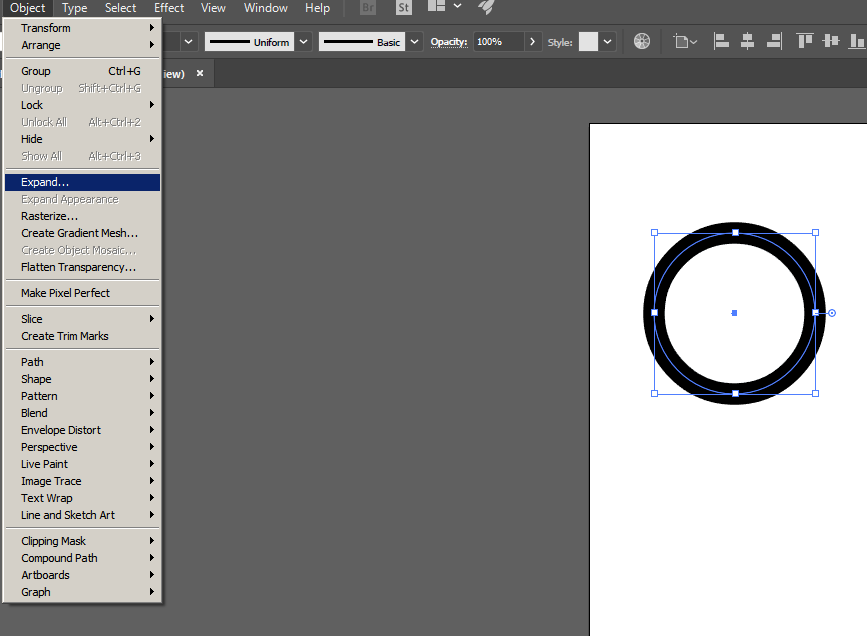Click the rocket GPU performance icon
The height and width of the screenshot is (636, 867).
click(x=486, y=7)
